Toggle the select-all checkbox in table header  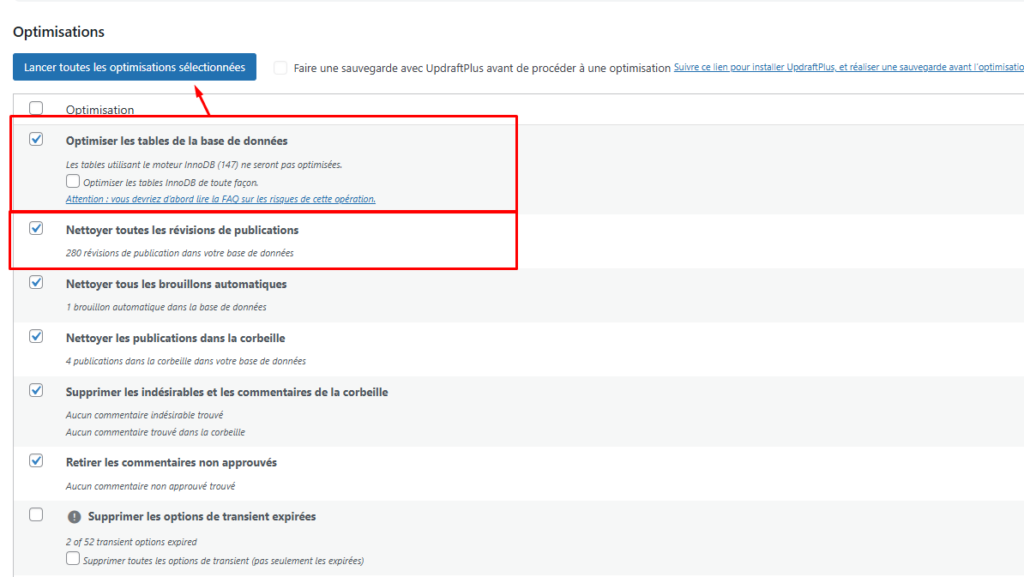pyautogui.click(x=37, y=108)
